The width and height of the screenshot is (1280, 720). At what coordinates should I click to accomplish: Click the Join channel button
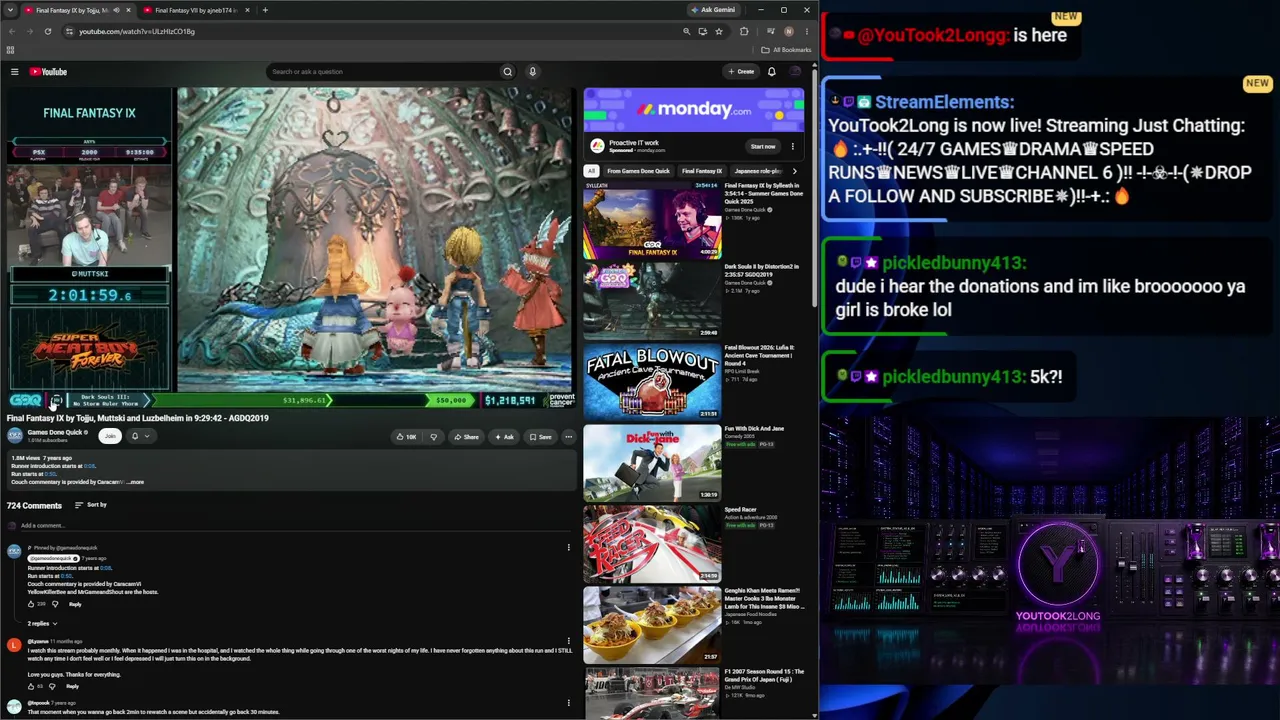pyautogui.click(x=110, y=436)
